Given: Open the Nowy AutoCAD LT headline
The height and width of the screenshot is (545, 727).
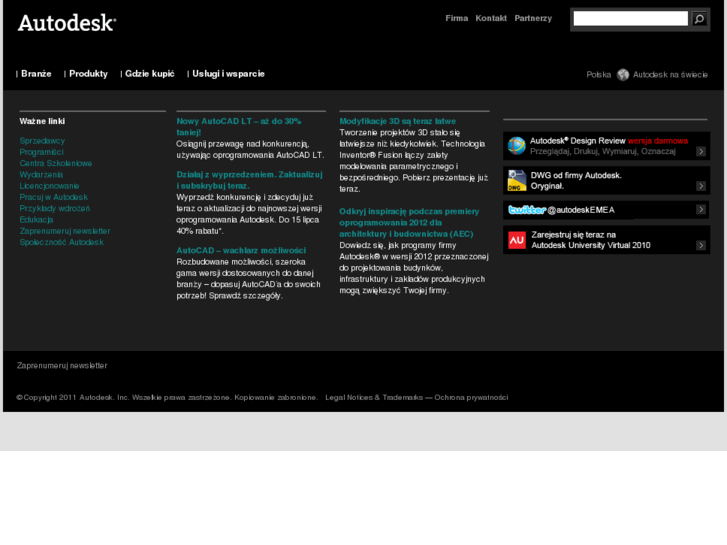Looking at the screenshot, I should [x=238, y=127].
